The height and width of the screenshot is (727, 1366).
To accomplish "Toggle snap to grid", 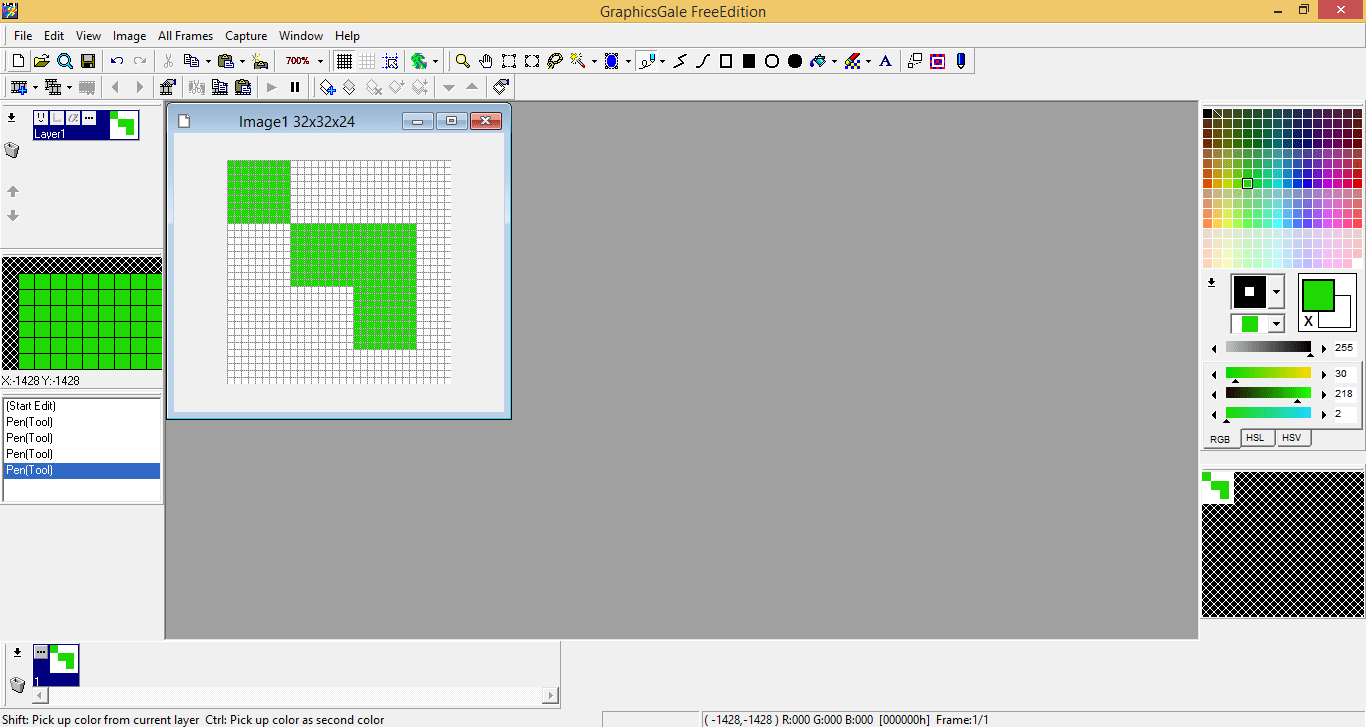I will [x=390, y=61].
